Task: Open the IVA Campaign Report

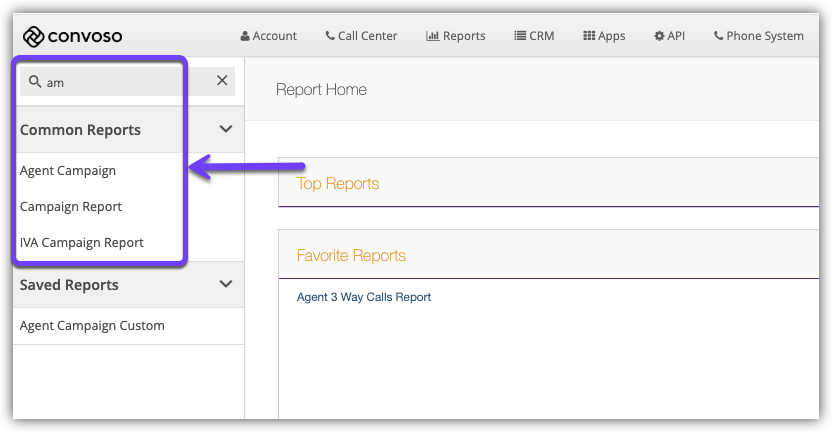Action: pyautogui.click(x=82, y=243)
